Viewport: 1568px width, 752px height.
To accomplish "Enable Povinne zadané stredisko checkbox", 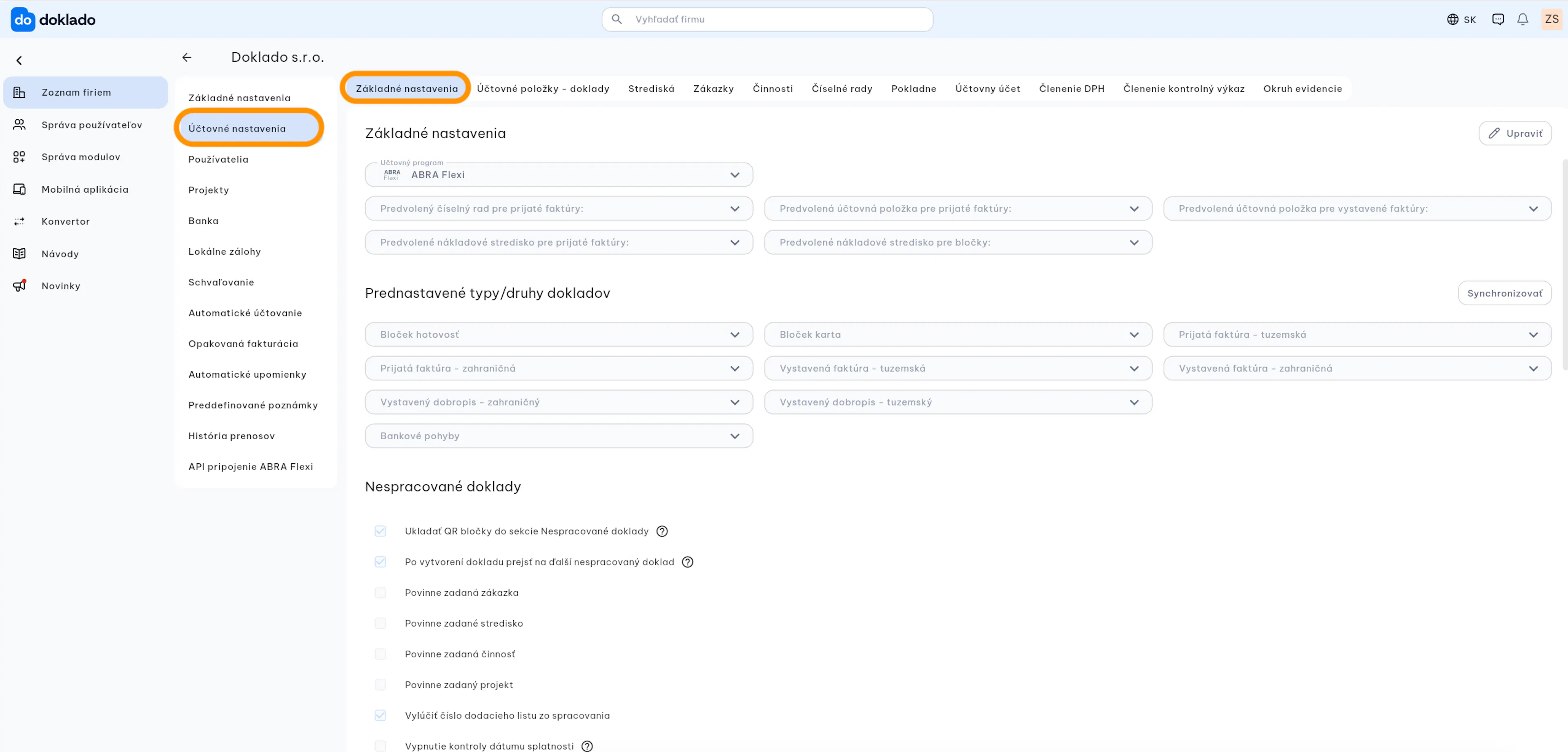I will point(381,624).
